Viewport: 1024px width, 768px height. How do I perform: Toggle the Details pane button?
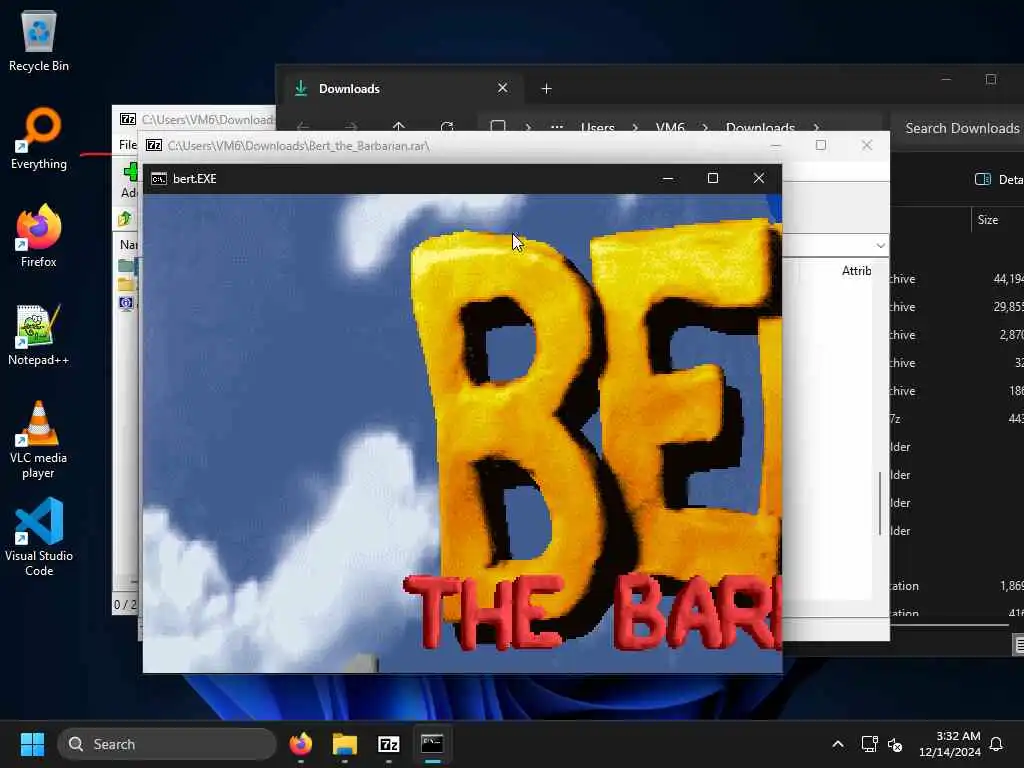998,179
